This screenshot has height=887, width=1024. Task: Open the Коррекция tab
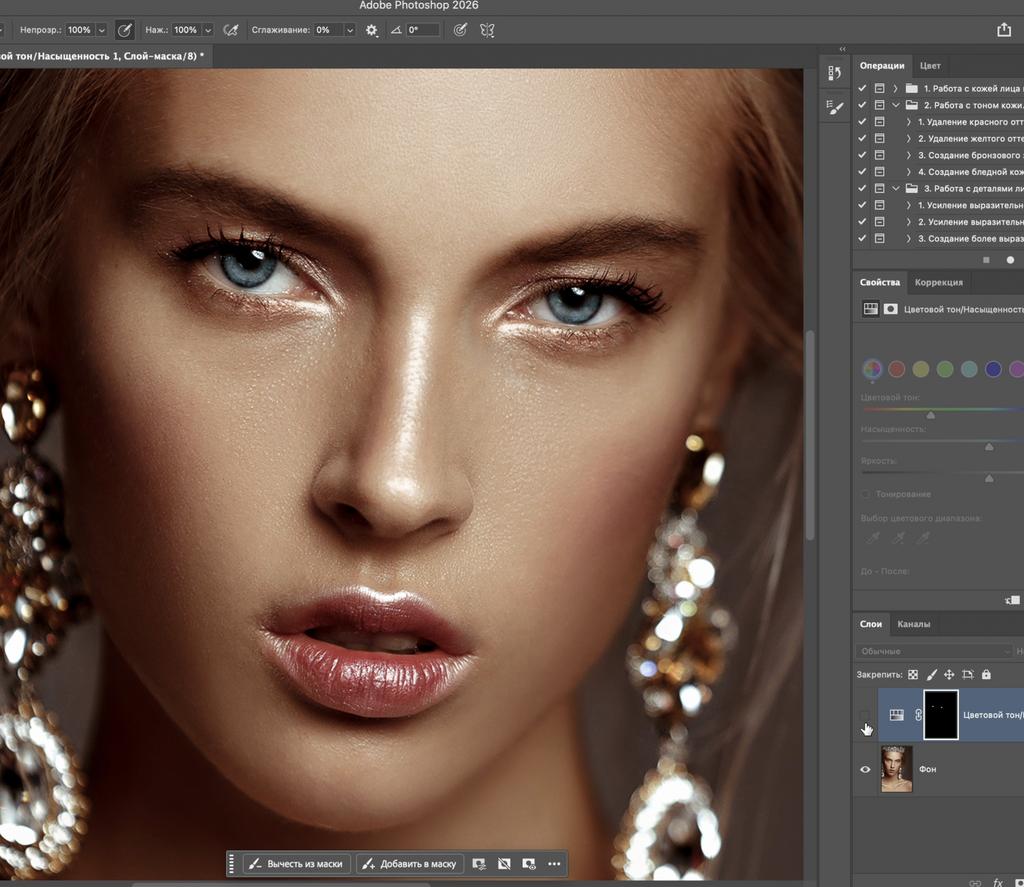[939, 282]
